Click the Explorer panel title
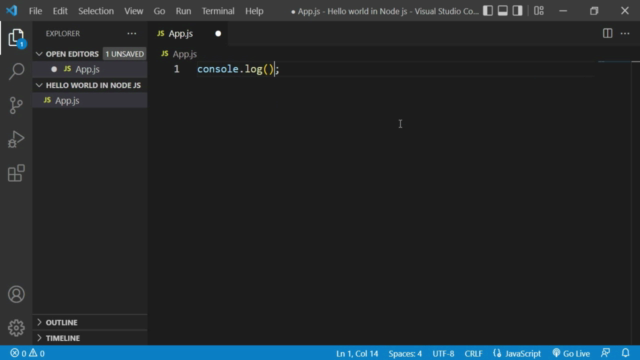 63,33
